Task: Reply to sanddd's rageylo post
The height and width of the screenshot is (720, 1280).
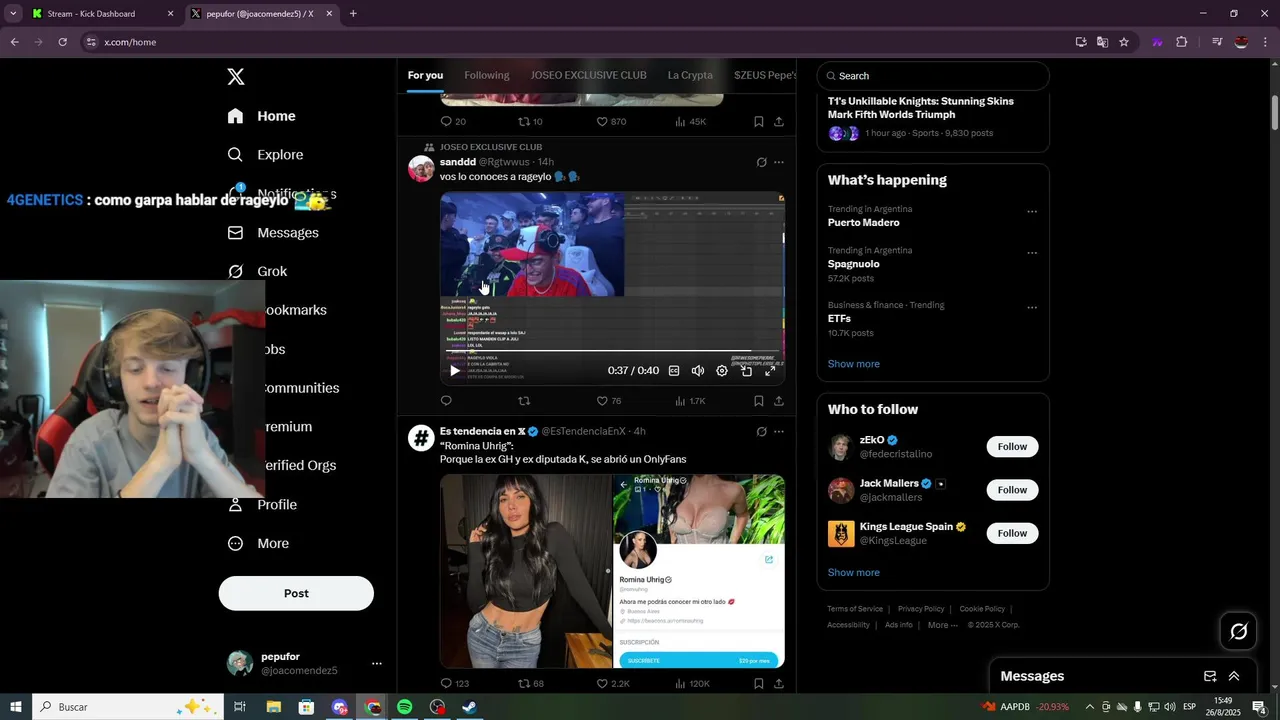Action: click(446, 401)
